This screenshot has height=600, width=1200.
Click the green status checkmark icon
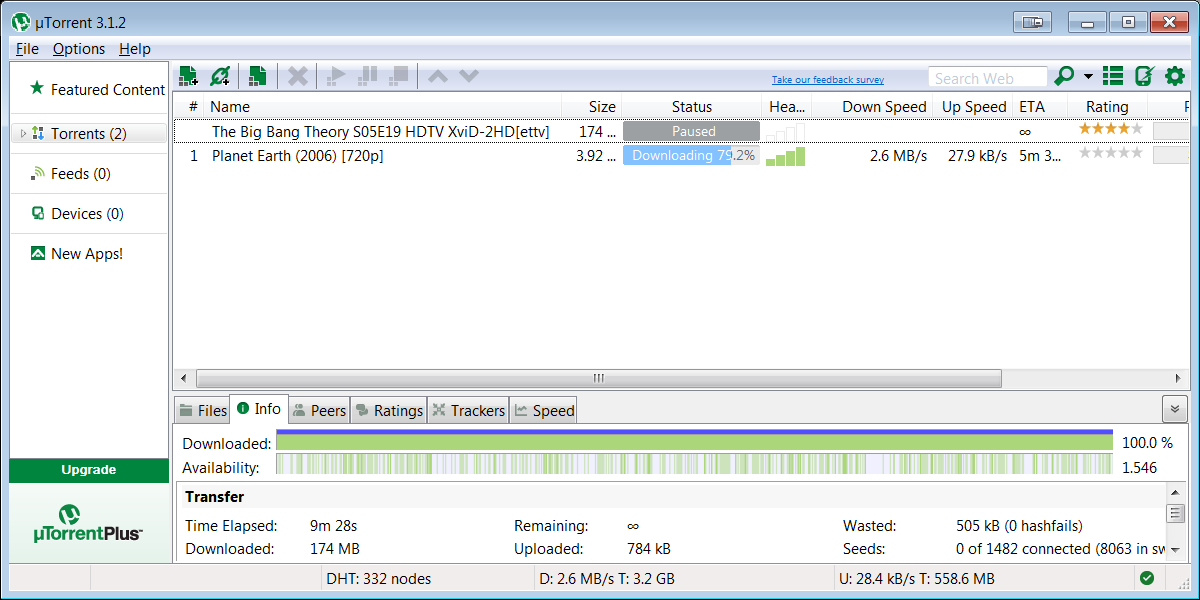point(1147,577)
